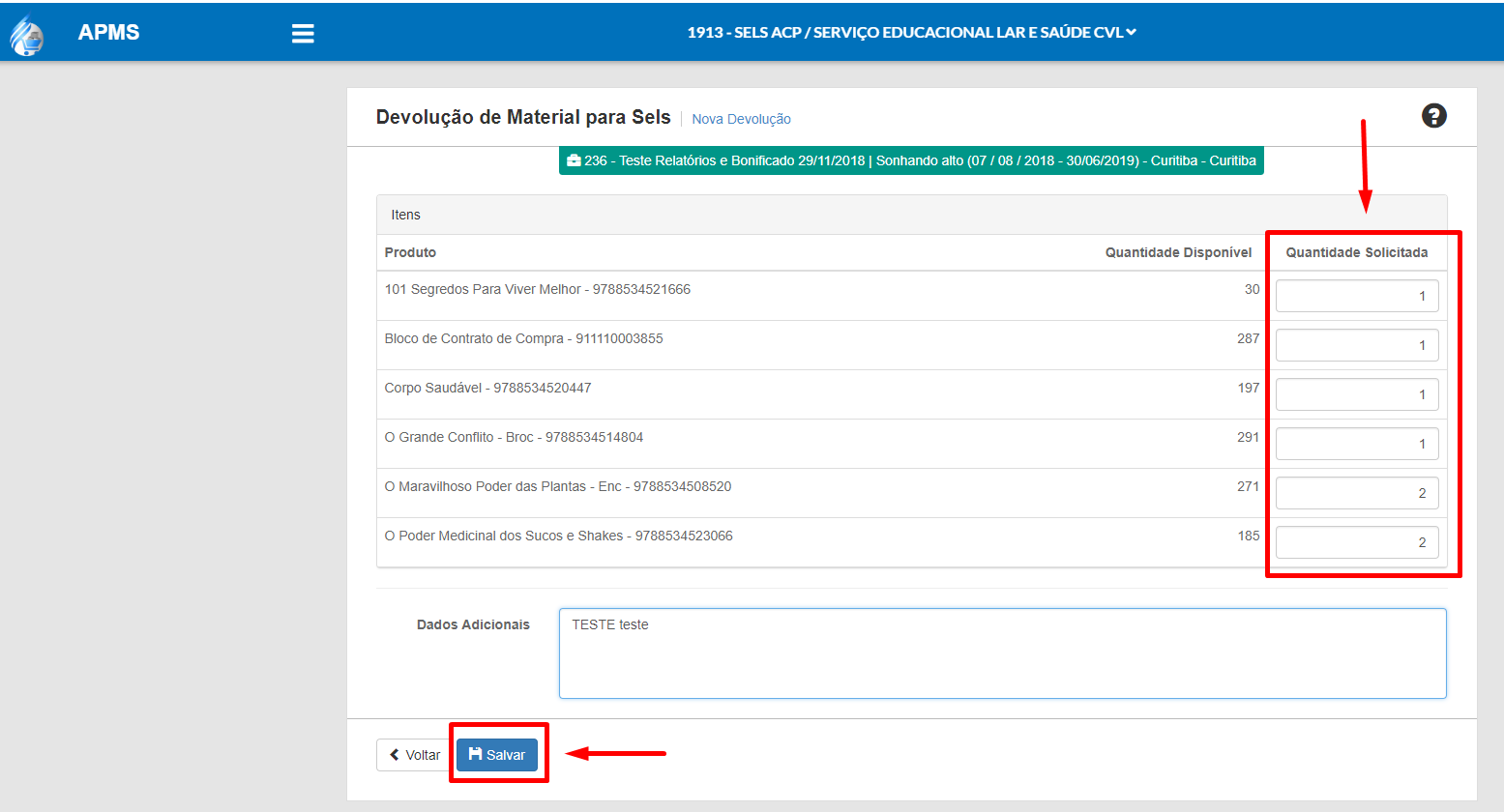This screenshot has height=812, width=1504.
Task: Click the Produto column header
Action: (410, 252)
